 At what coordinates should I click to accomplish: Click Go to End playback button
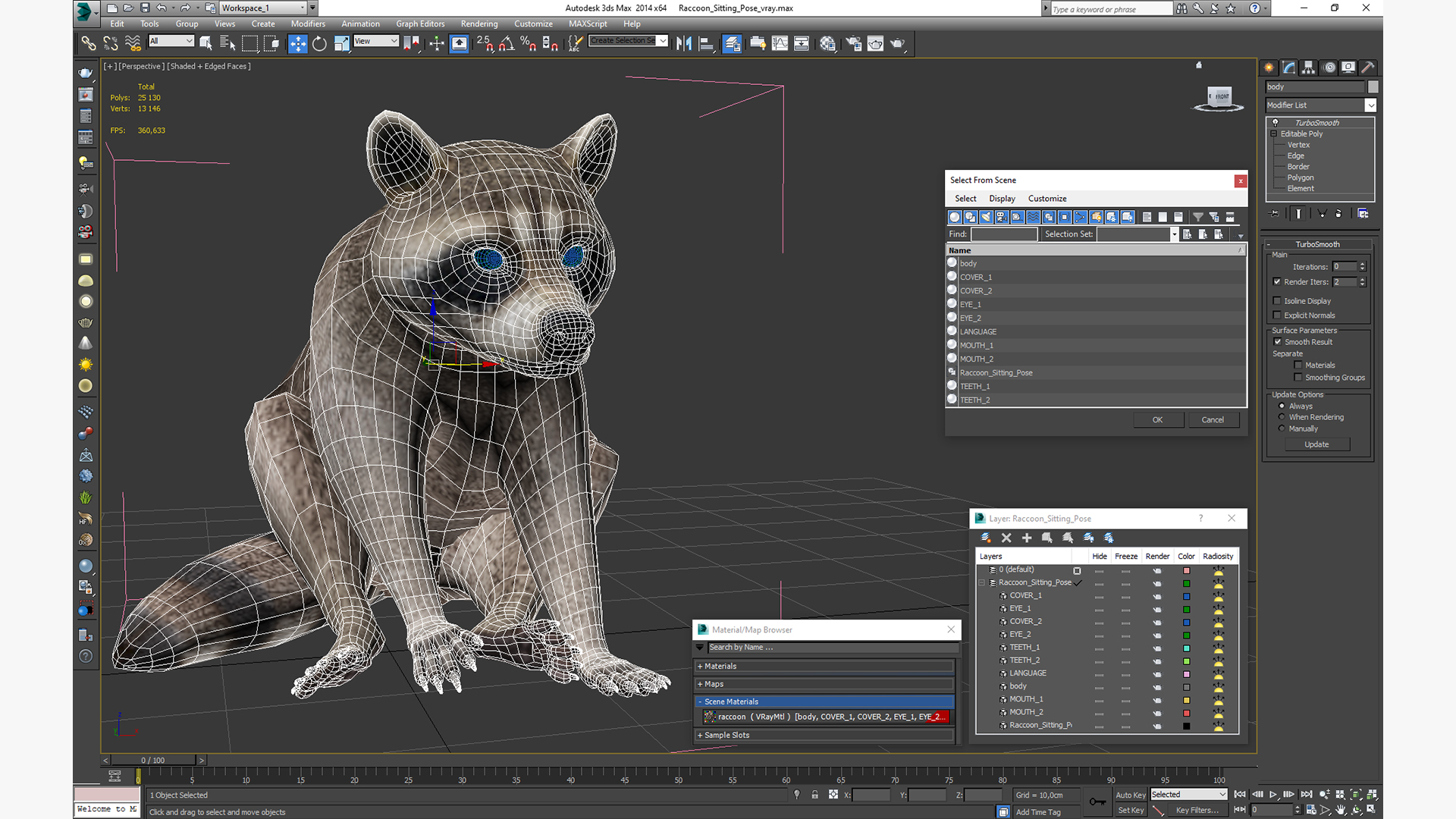1307,795
